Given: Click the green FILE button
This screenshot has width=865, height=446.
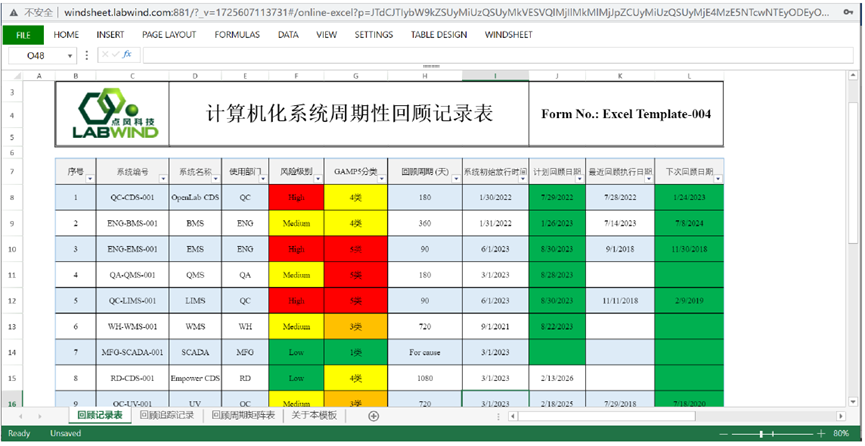Looking at the screenshot, I should click(x=23, y=34).
